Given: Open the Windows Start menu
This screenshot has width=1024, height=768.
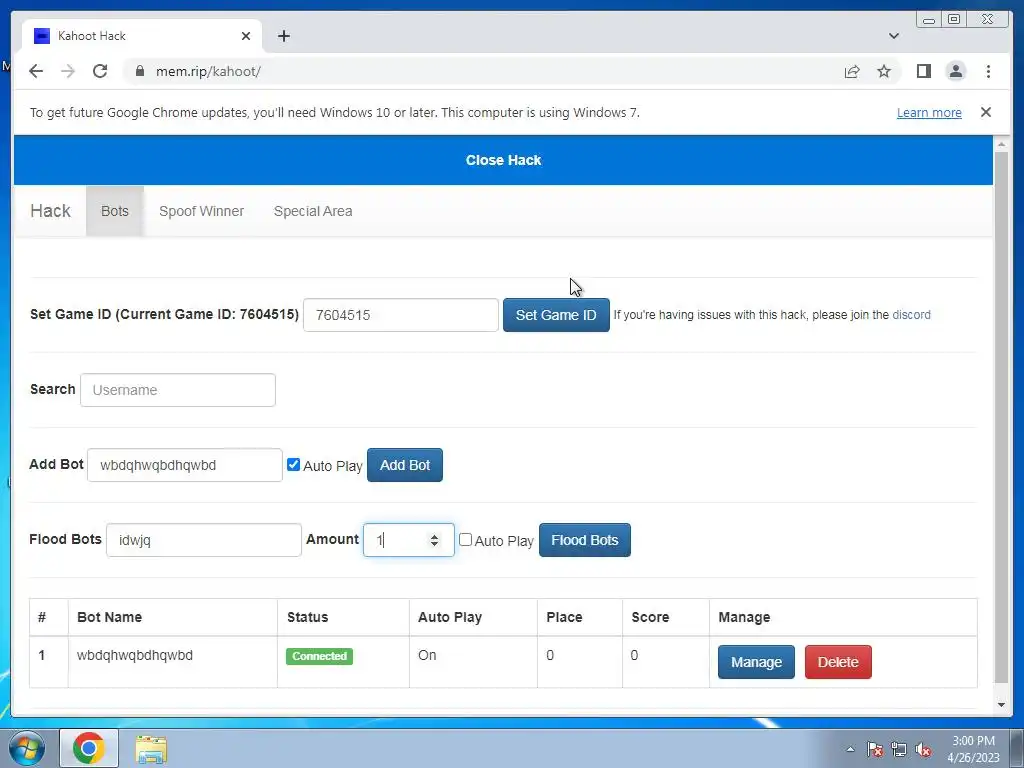Looking at the screenshot, I should point(27,748).
